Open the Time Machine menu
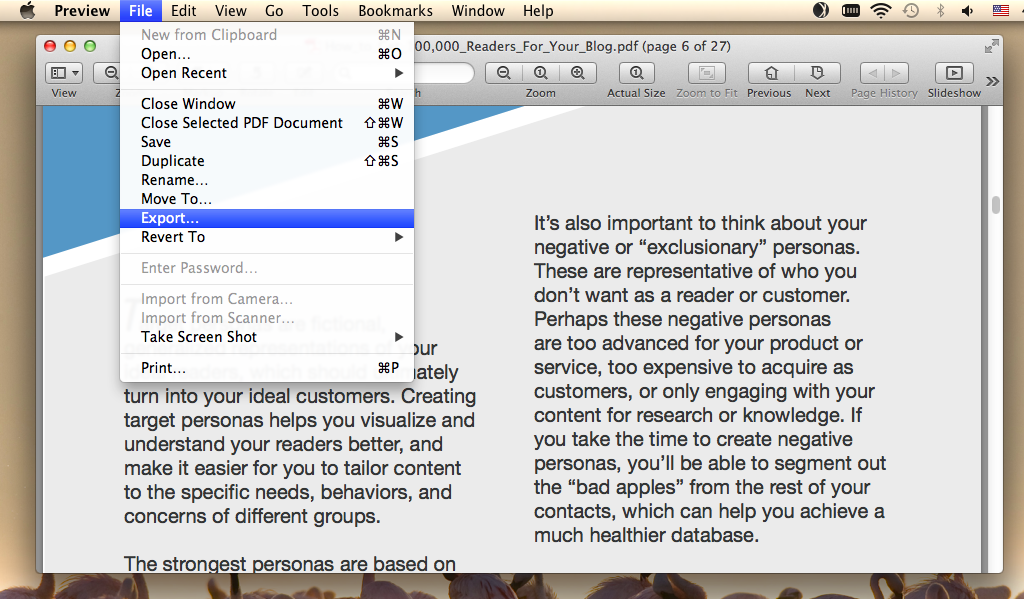Viewport: 1024px width, 599px height. click(x=909, y=11)
